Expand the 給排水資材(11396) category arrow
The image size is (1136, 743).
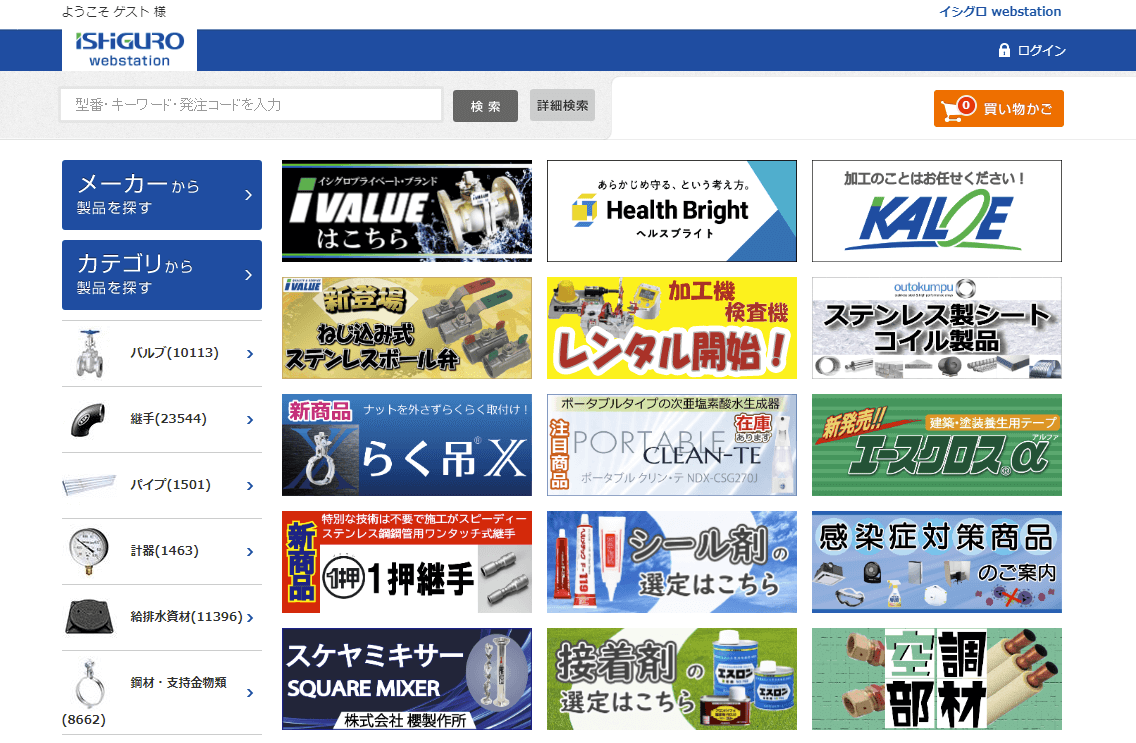click(x=250, y=618)
